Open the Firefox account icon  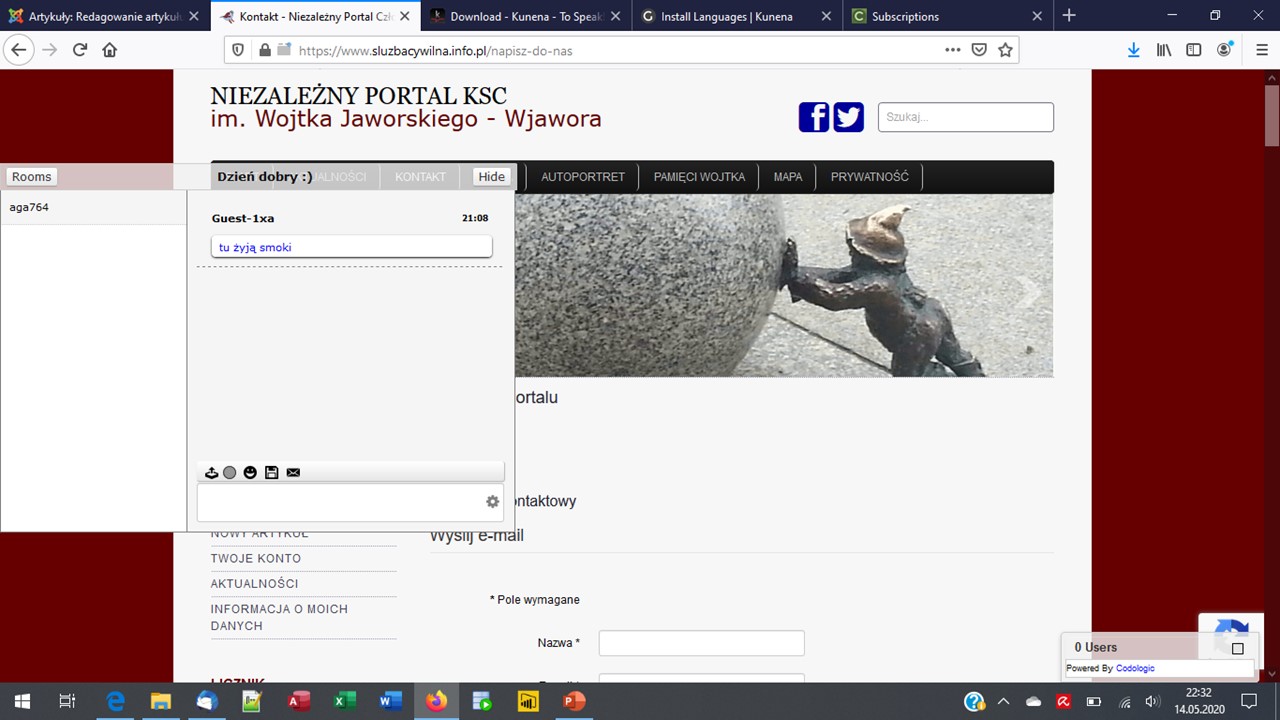pos(1224,50)
